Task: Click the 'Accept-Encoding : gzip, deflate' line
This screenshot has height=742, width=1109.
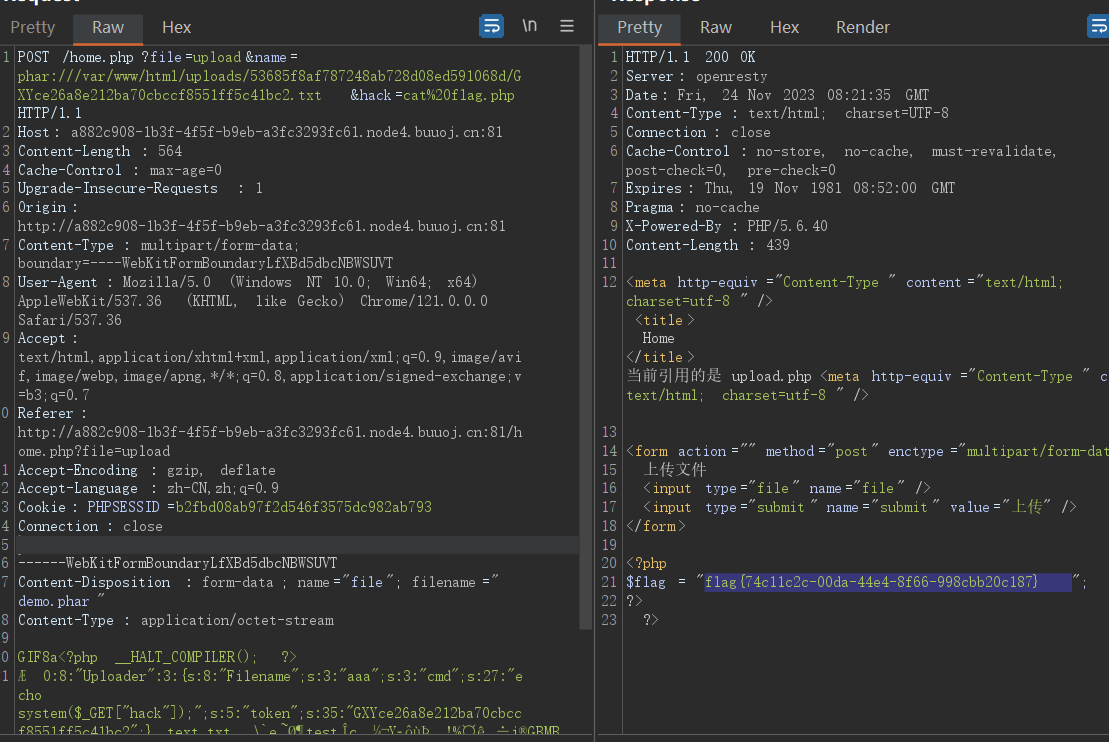Action: (x=146, y=470)
